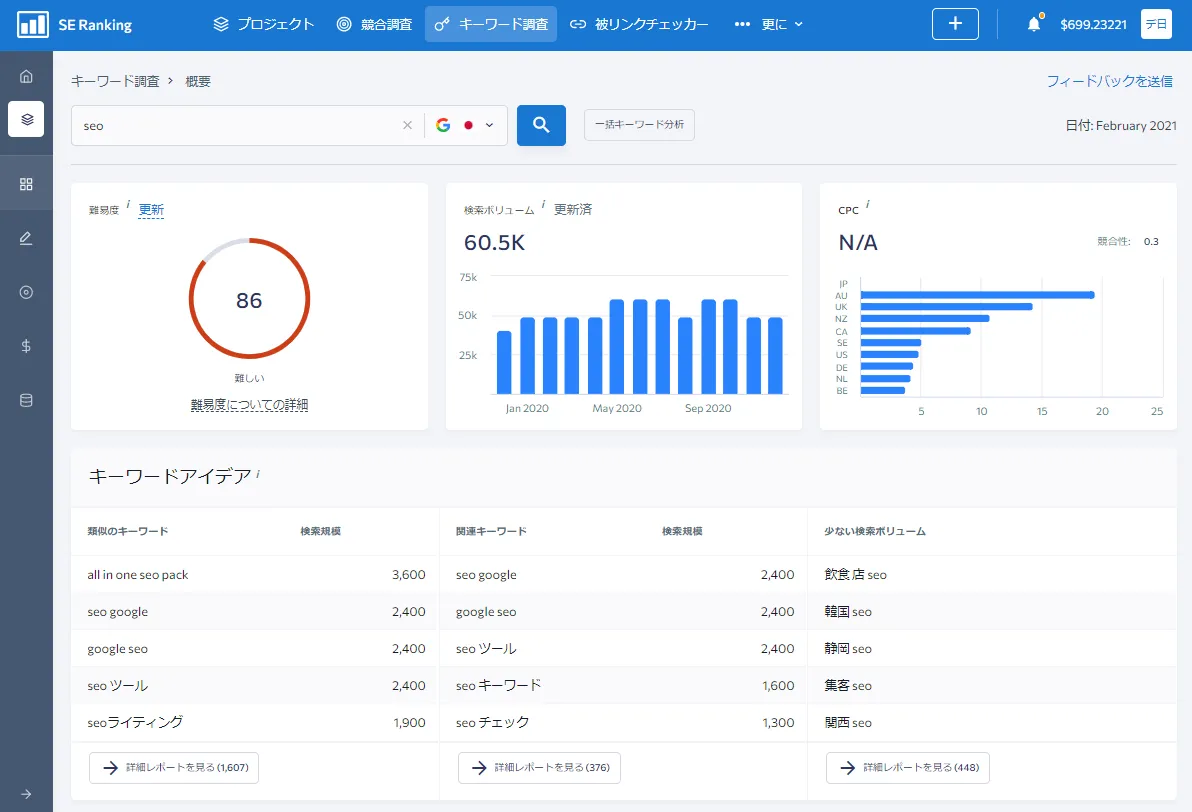The height and width of the screenshot is (812, 1192).
Task: Open the target circle icon in sidebar
Action: 26,292
